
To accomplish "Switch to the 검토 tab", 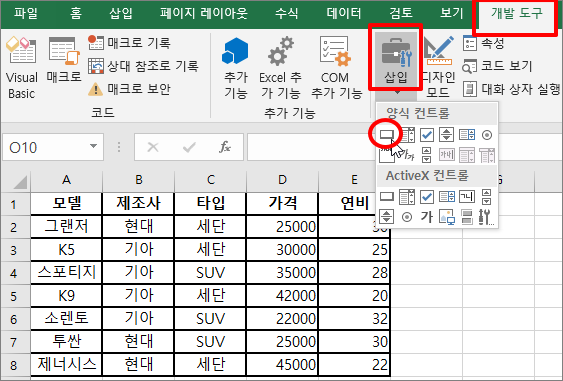I will tap(401, 14).
